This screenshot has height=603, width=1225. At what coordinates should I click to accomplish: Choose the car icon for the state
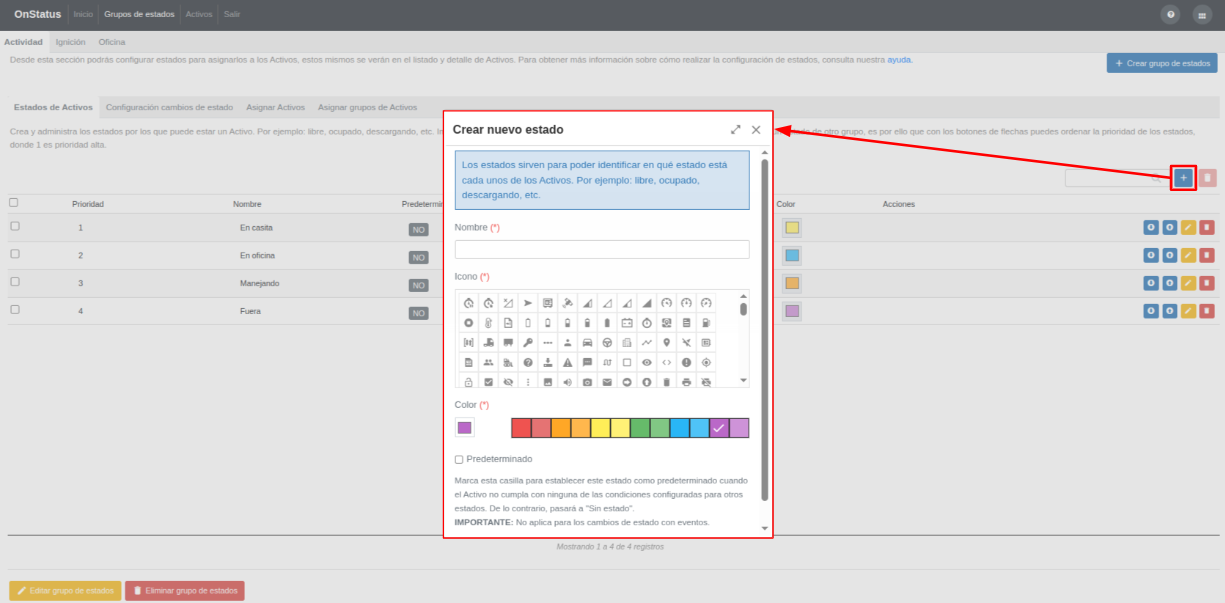coord(587,343)
